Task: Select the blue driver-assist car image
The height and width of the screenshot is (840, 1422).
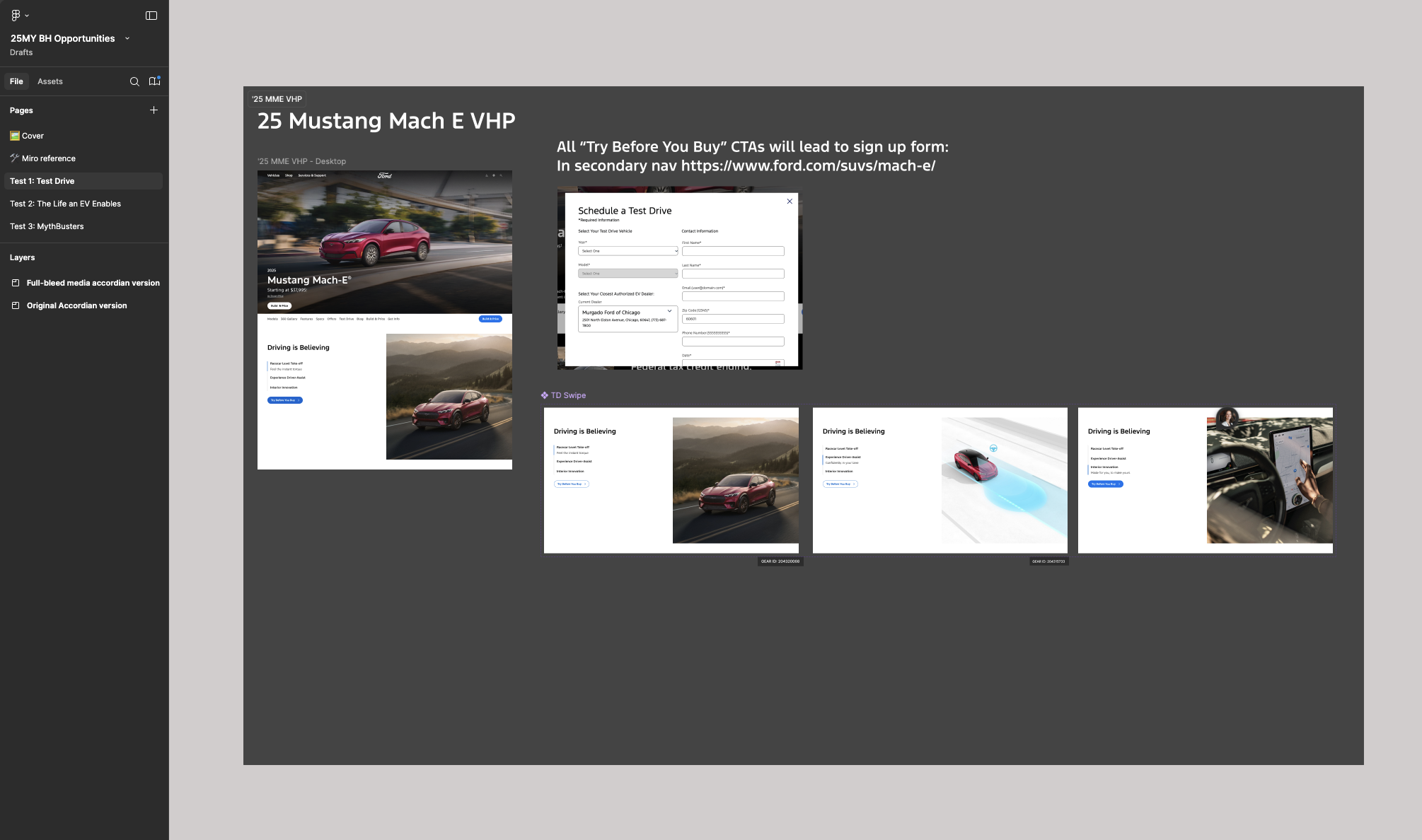Action: coord(1005,480)
